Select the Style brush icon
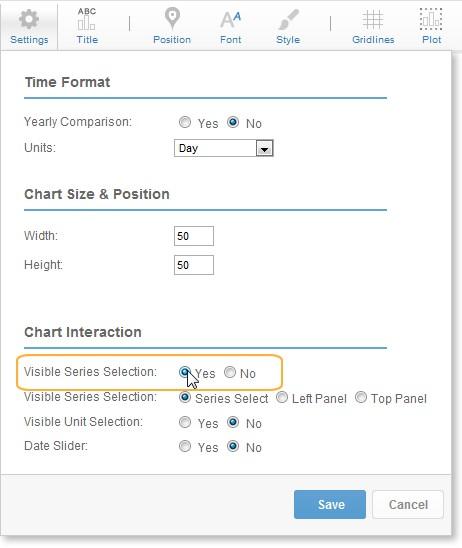This screenshot has width=462, height=548. tap(288, 20)
